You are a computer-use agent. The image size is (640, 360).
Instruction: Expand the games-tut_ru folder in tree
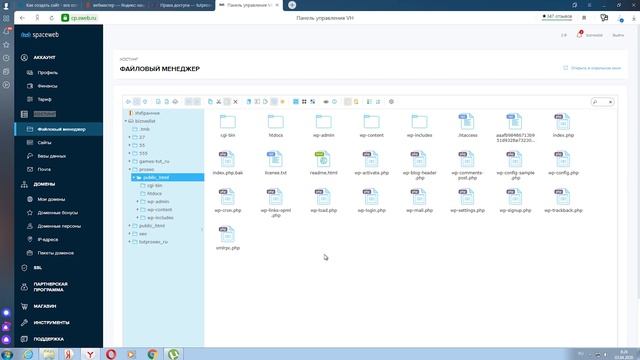(130, 161)
